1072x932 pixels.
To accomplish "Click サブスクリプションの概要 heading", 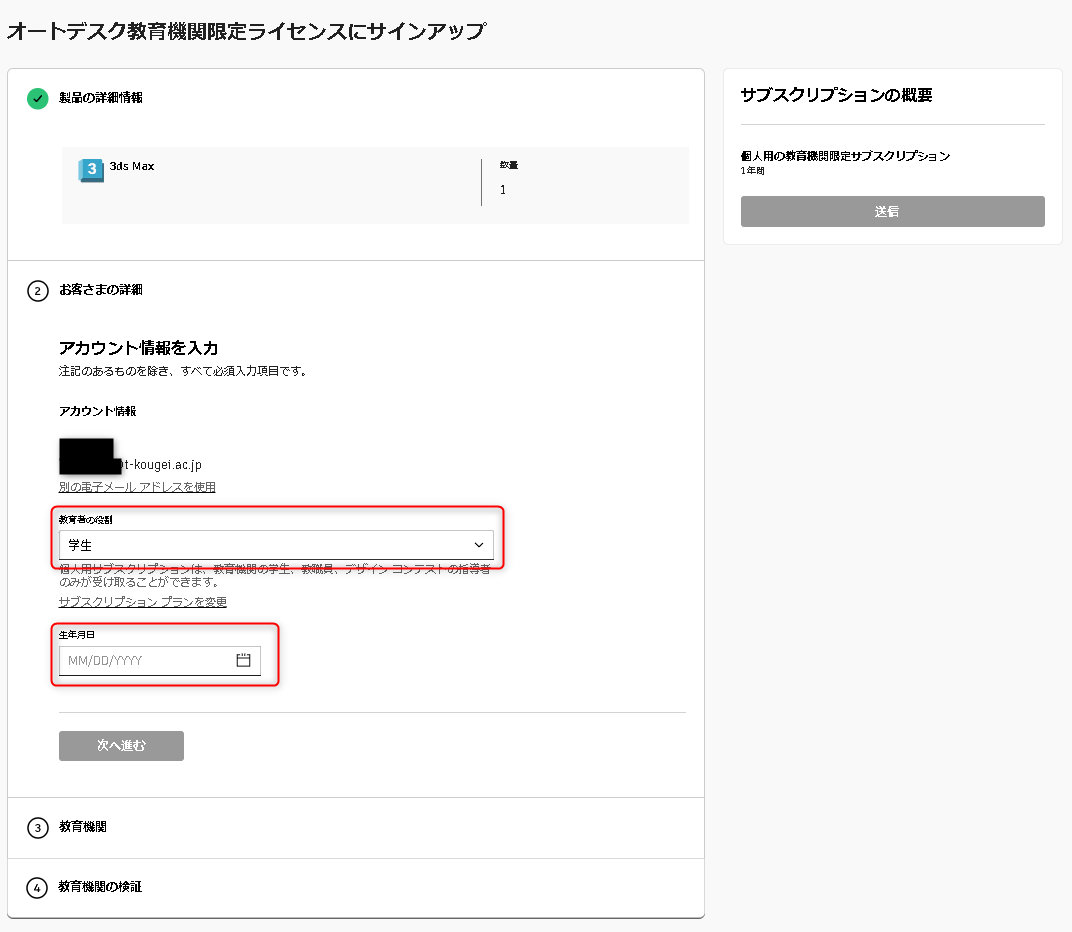I will point(836,95).
